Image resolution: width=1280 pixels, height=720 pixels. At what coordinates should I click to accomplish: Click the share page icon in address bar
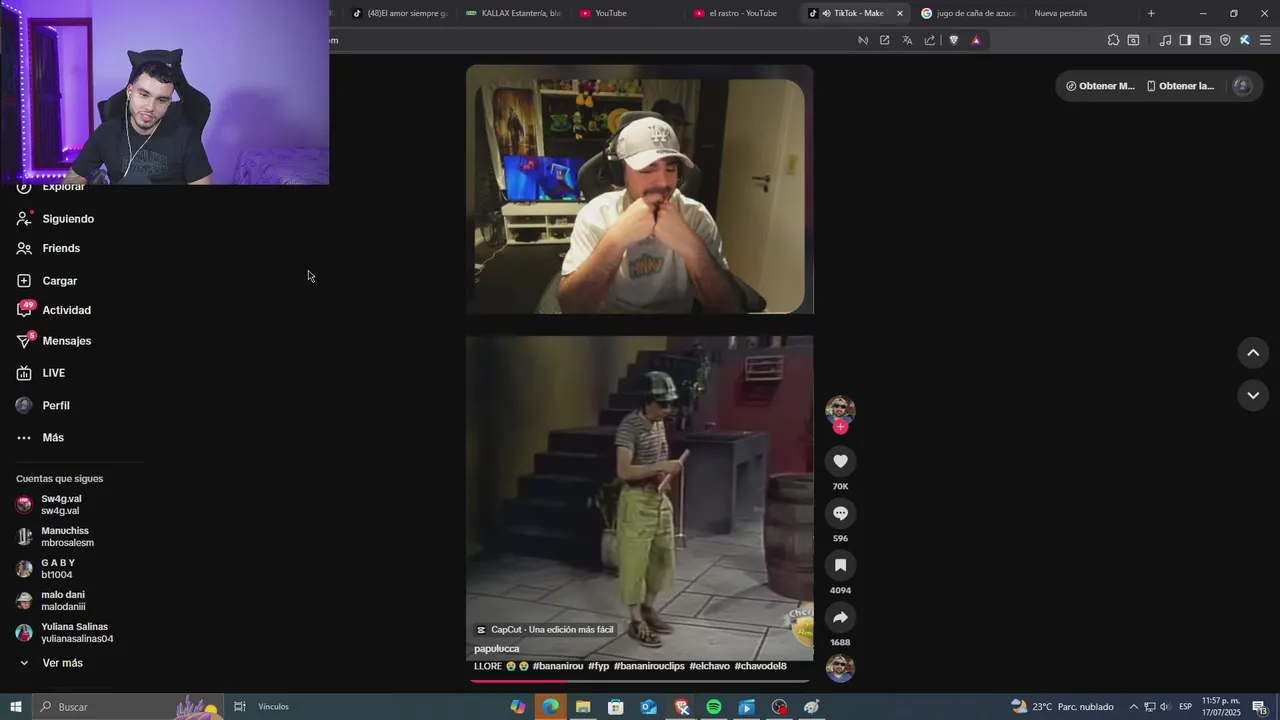coord(930,40)
